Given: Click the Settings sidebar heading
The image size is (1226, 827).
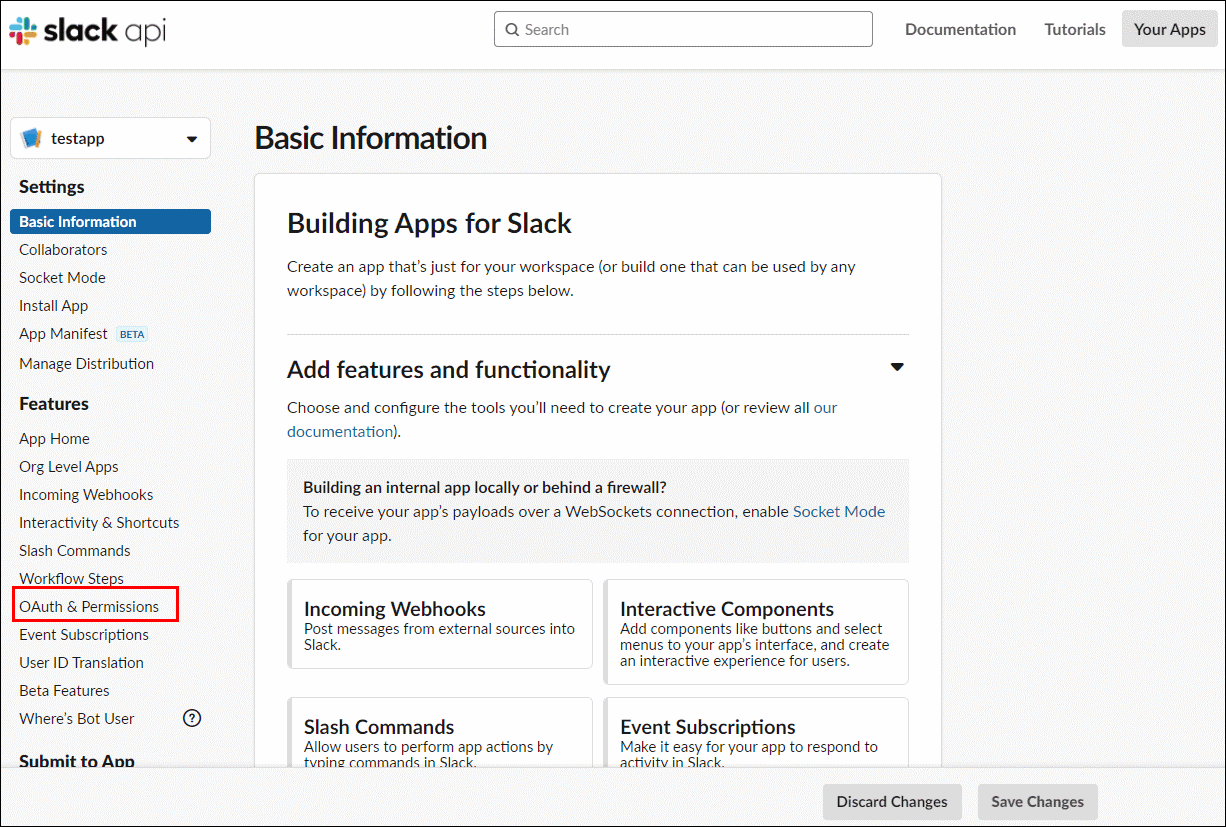Looking at the screenshot, I should 52,187.
